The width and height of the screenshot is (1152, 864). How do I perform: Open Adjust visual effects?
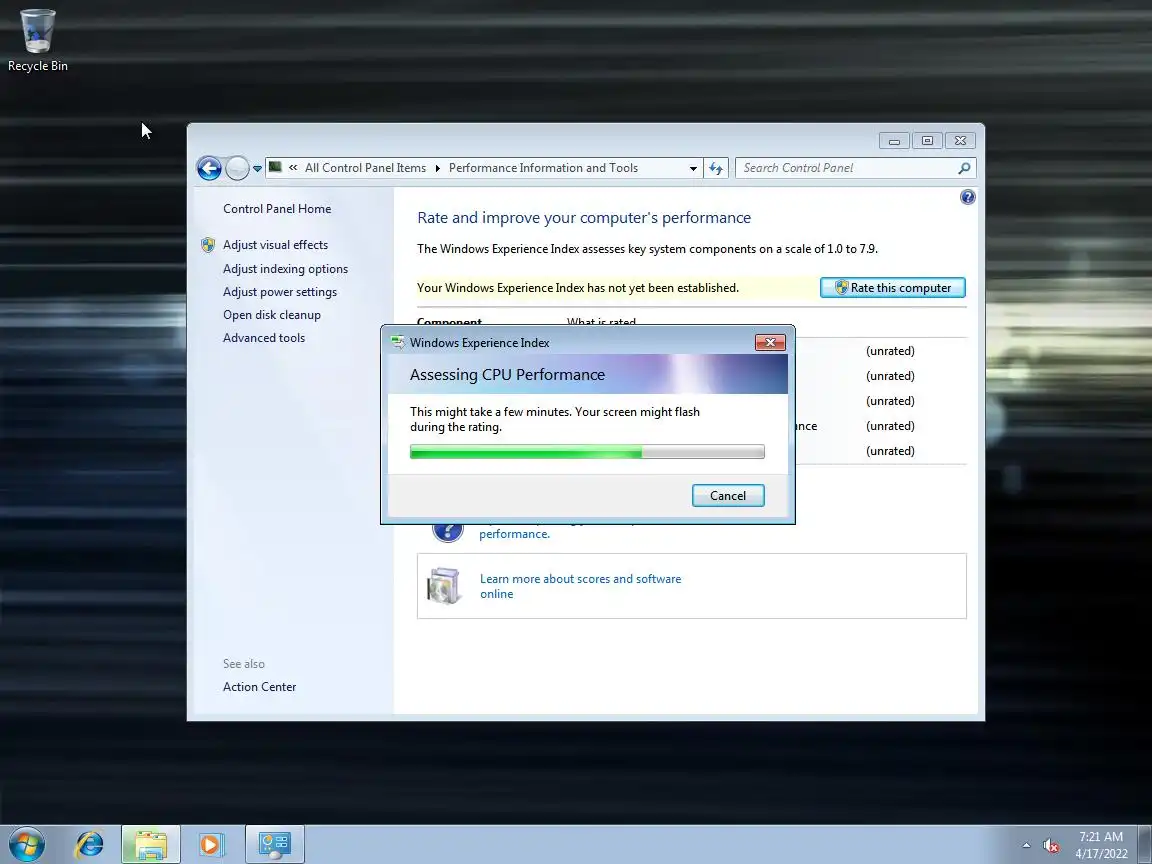tap(276, 245)
